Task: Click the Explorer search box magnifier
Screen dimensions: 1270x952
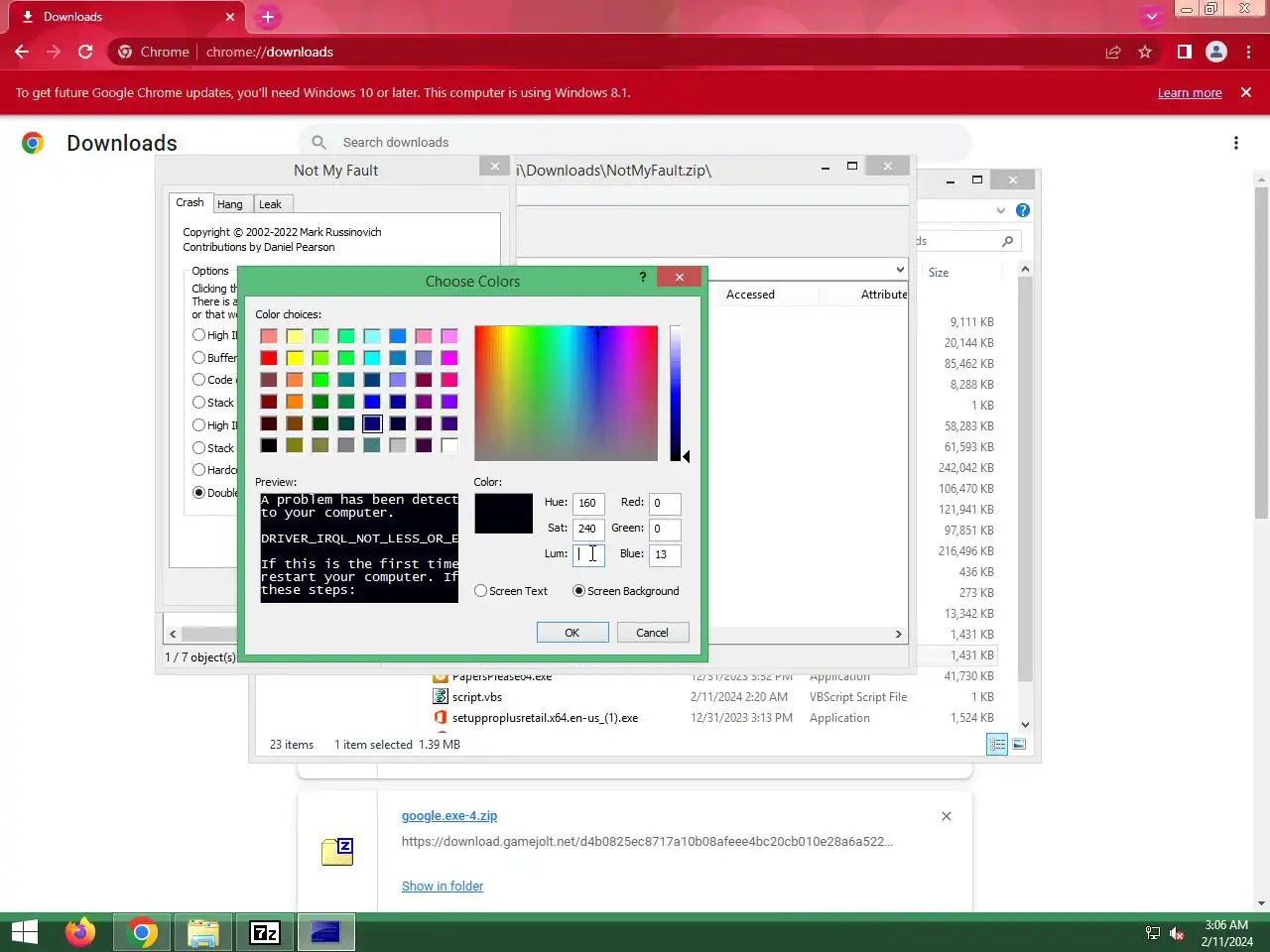Action: (1008, 241)
